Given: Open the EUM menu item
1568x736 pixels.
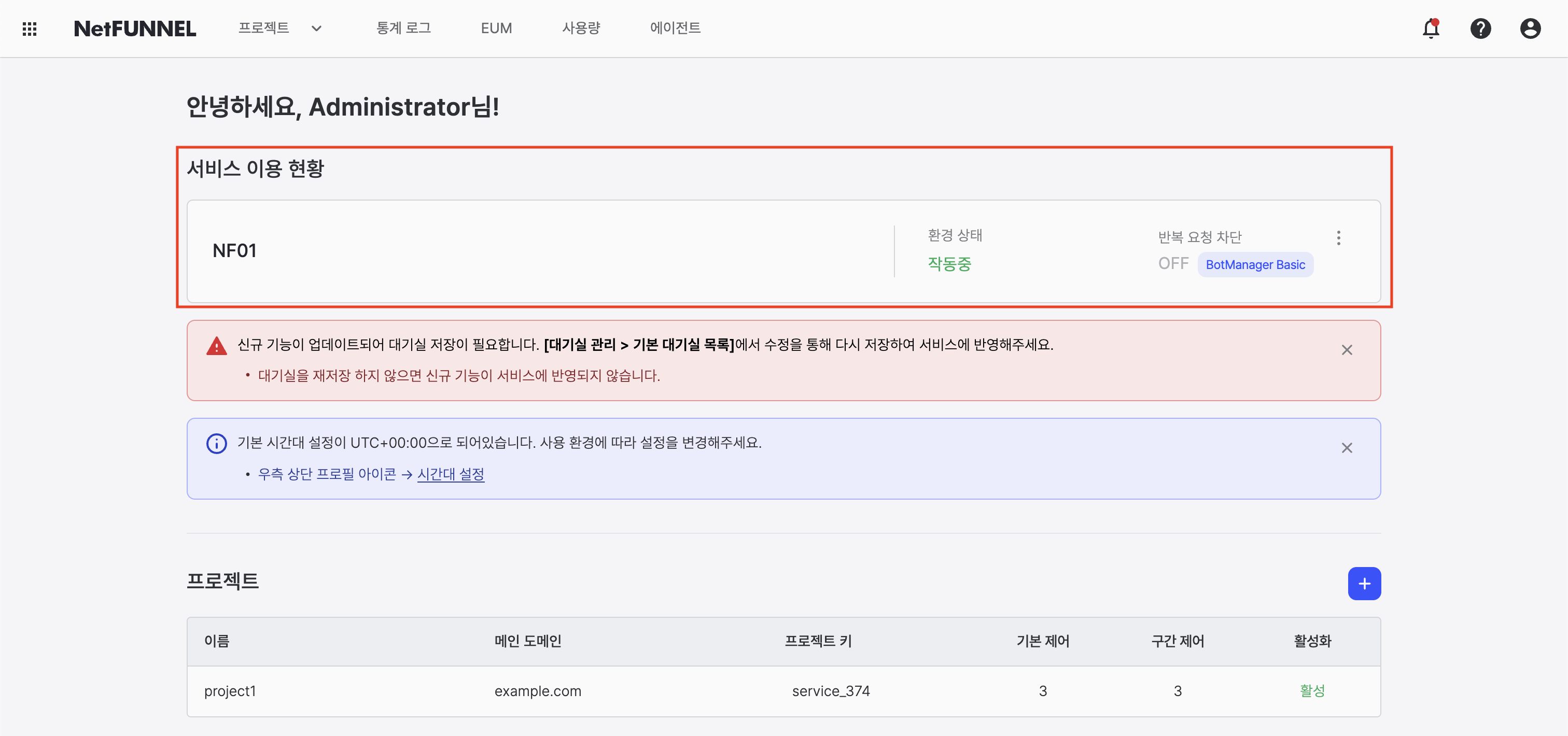Looking at the screenshot, I should pyautogui.click(x=496, y=28).
